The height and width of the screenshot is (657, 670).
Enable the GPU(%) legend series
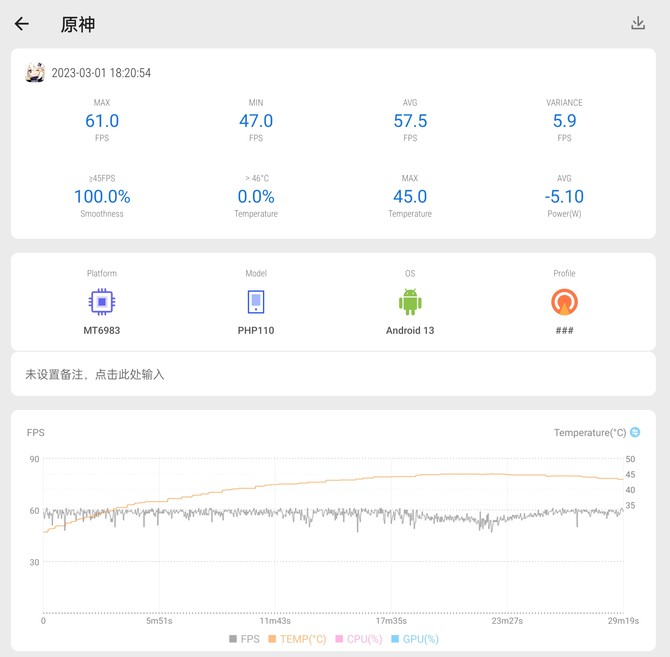[x=414, y=639]
